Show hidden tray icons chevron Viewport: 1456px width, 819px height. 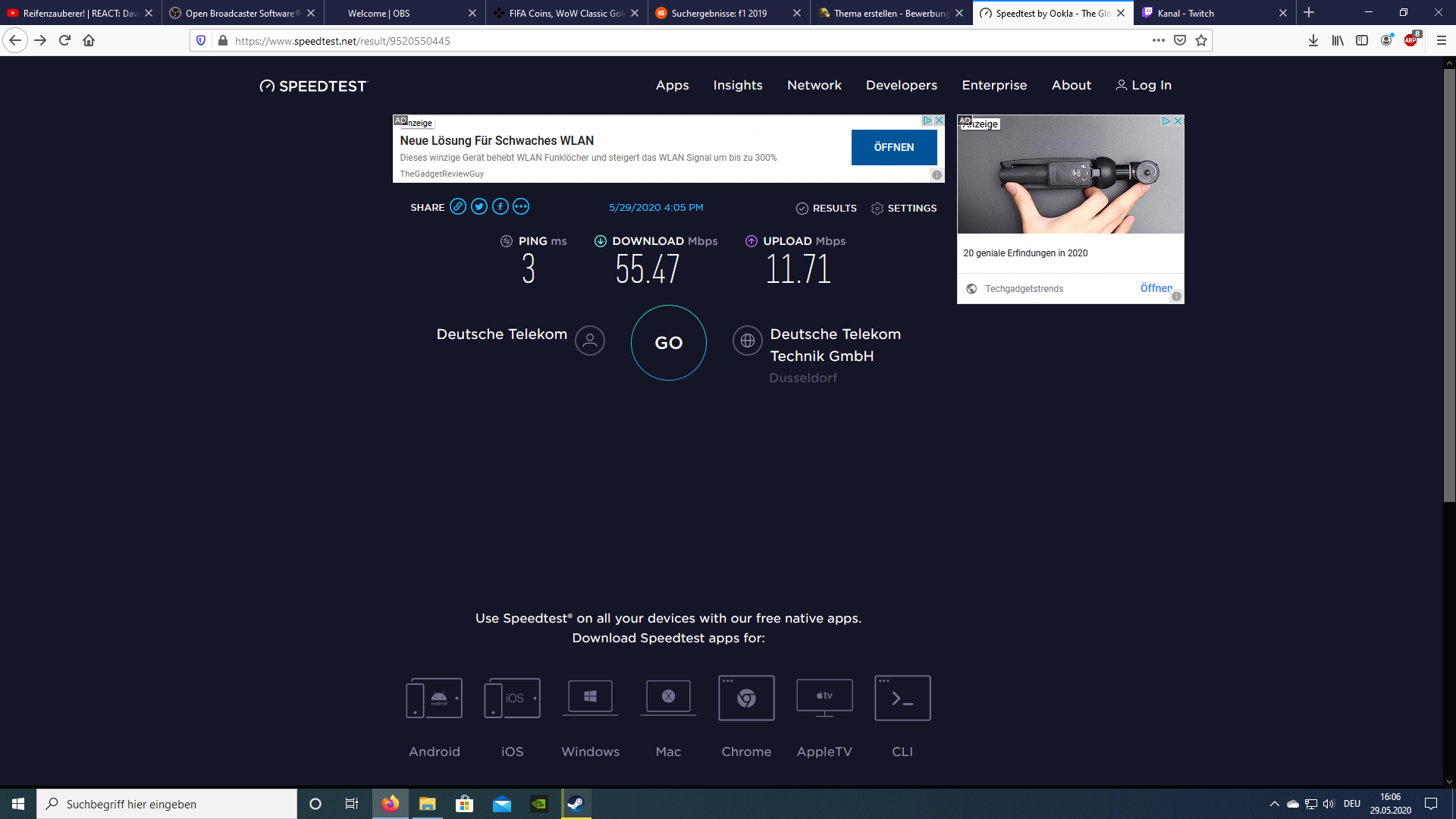pyautogui.click(x=1275, y=804)
